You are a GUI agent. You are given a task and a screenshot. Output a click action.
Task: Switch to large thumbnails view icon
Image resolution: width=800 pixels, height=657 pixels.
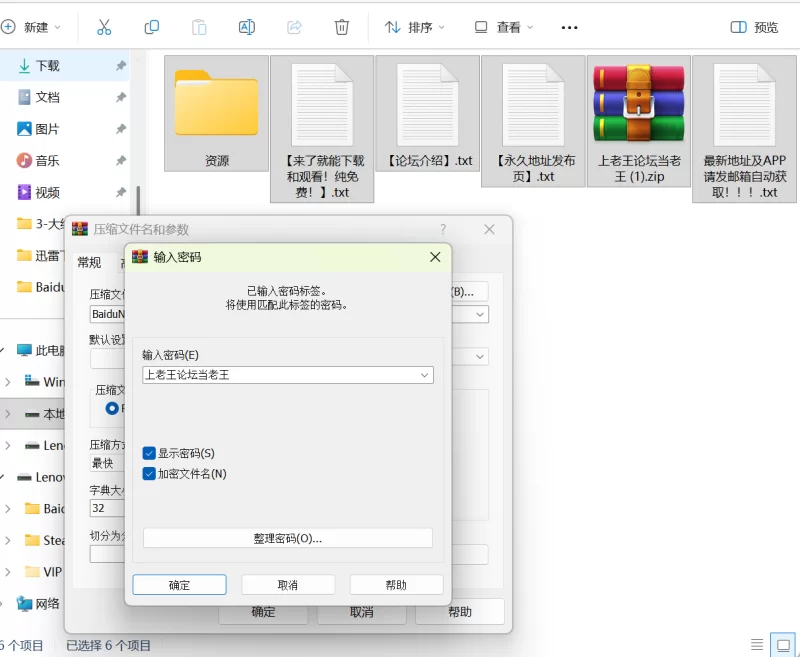tap(783, 645)
